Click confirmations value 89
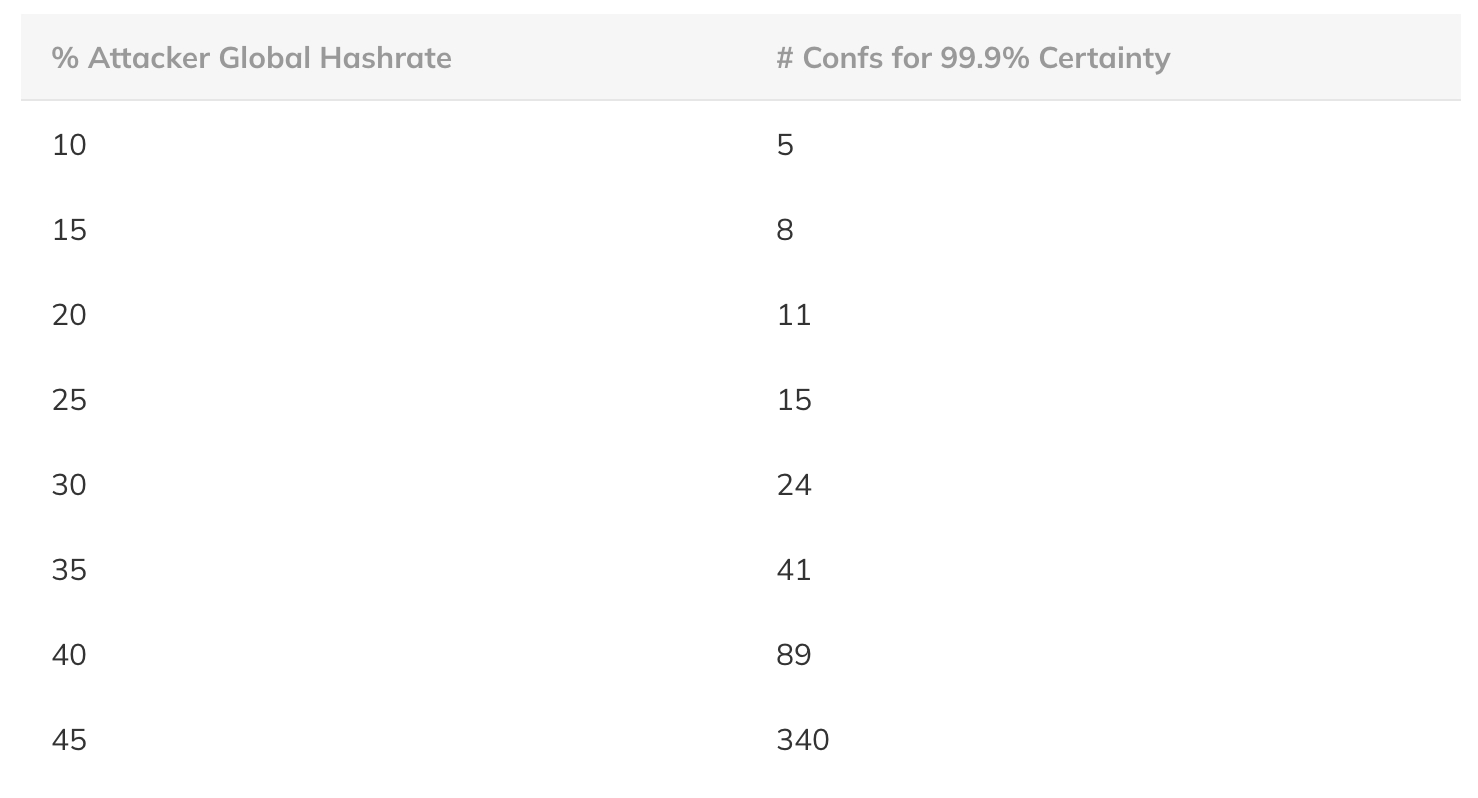 click(794, 655)
